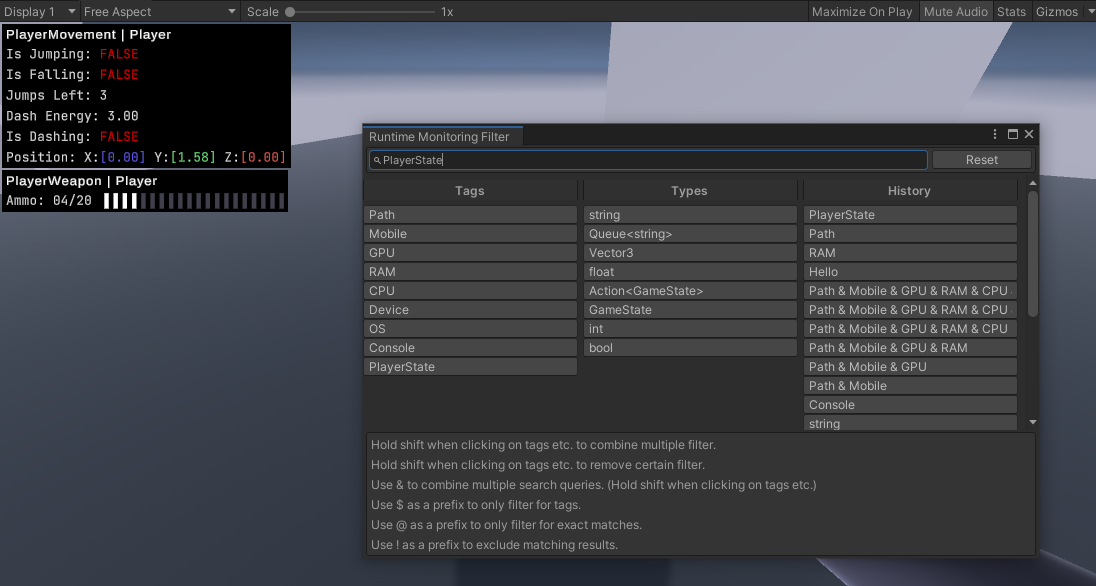
Task: Select 'Path & Mobile & GPU & RAM' history entry
Action: [910, 348]
